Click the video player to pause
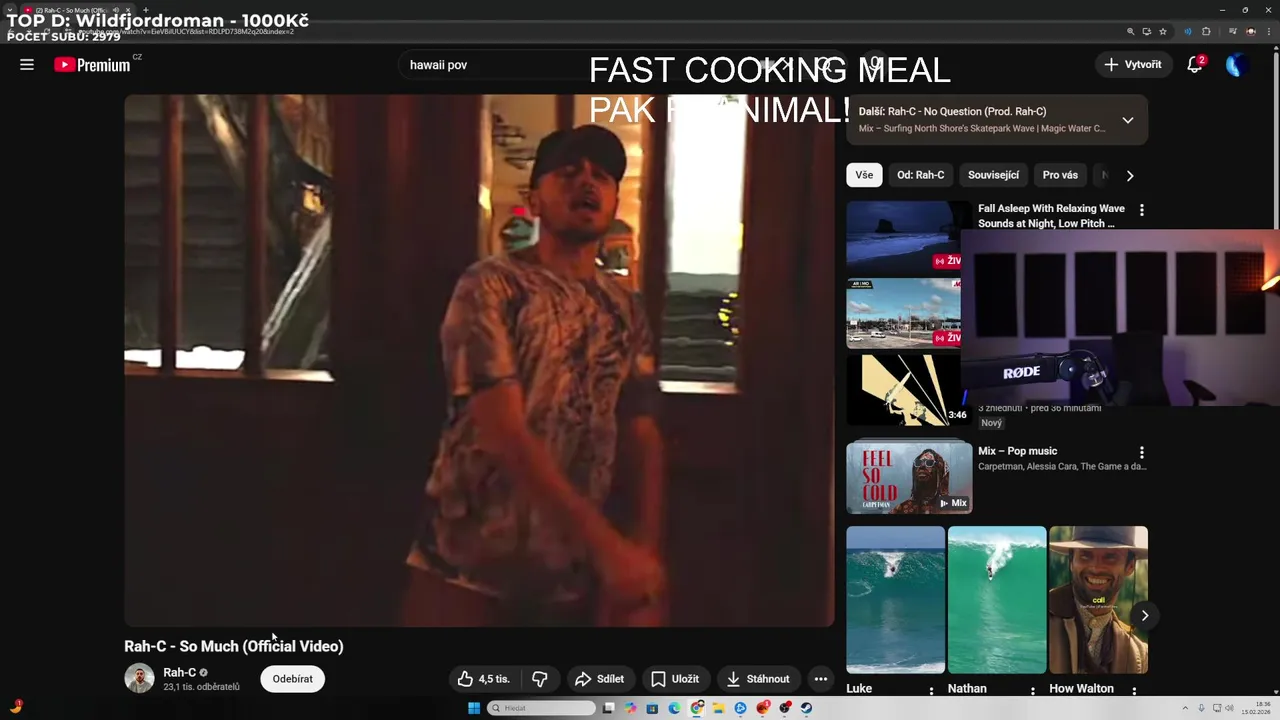This screenshot has height=720, width=1280. [479, 360]
